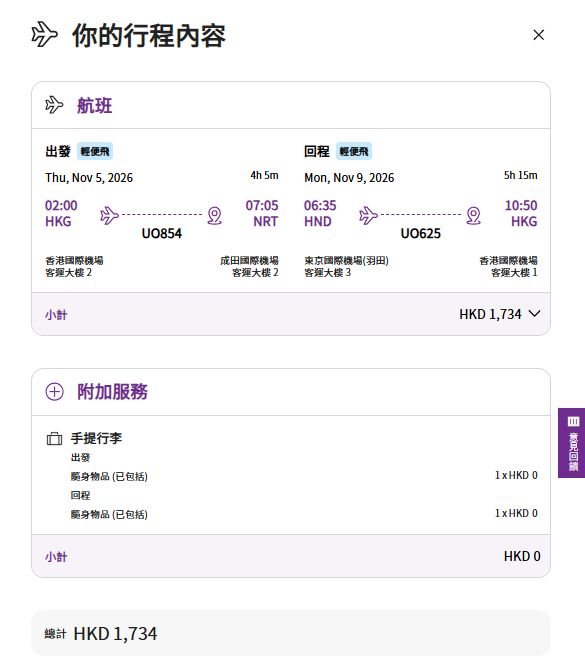
Task: Click the 小計 label in flight section
Action: coord(56,315)
